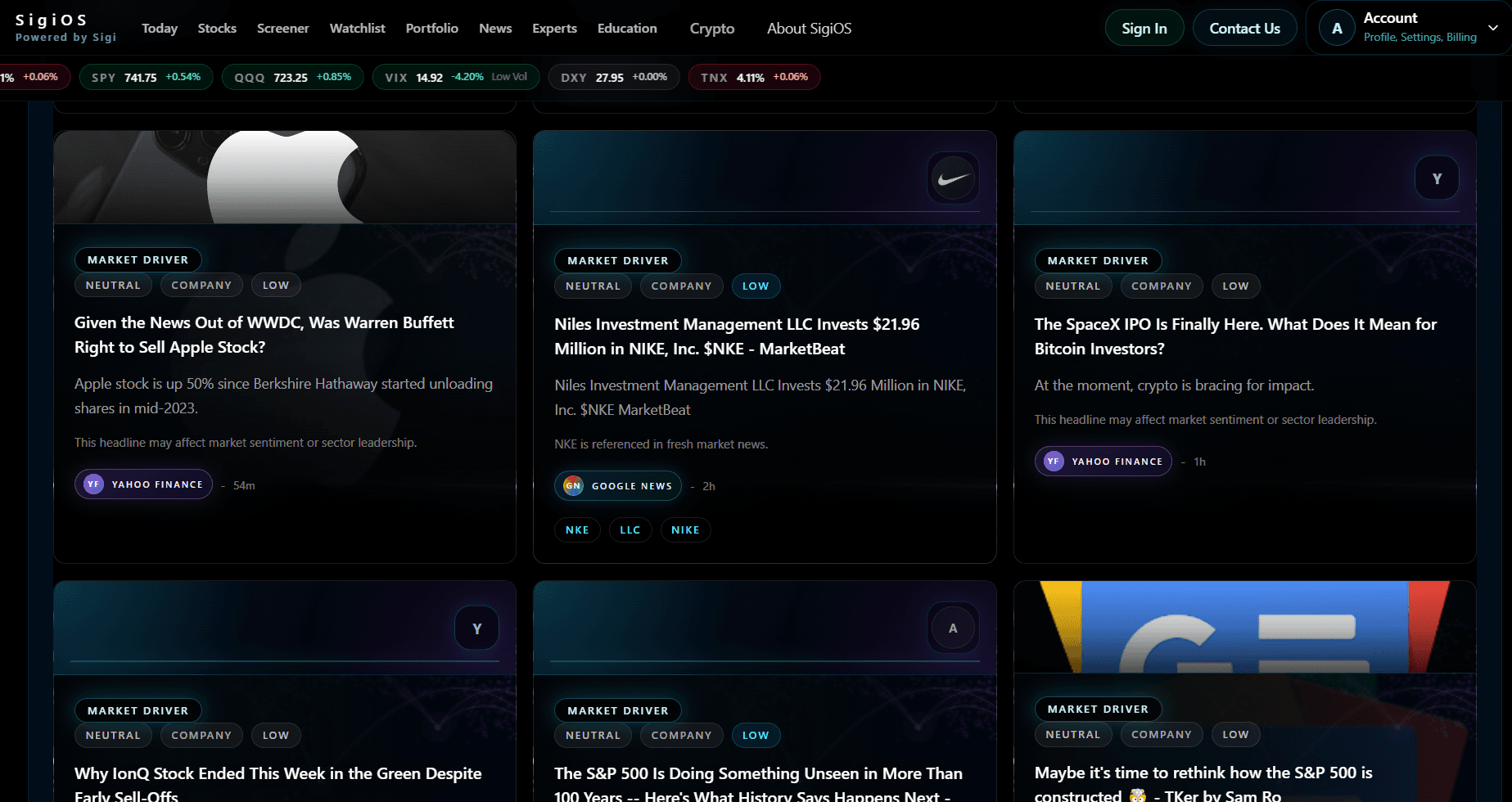Go to the Crypto page
This screenshot has width=1512, height=802.
711,29
